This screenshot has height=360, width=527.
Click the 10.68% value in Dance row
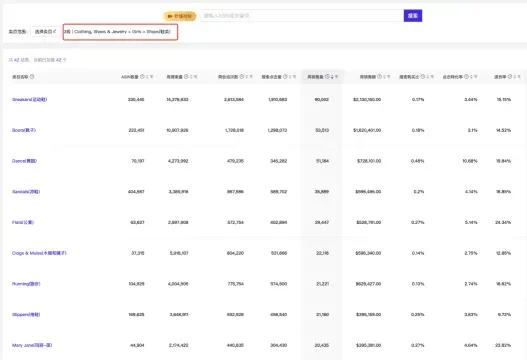point(470,161)
